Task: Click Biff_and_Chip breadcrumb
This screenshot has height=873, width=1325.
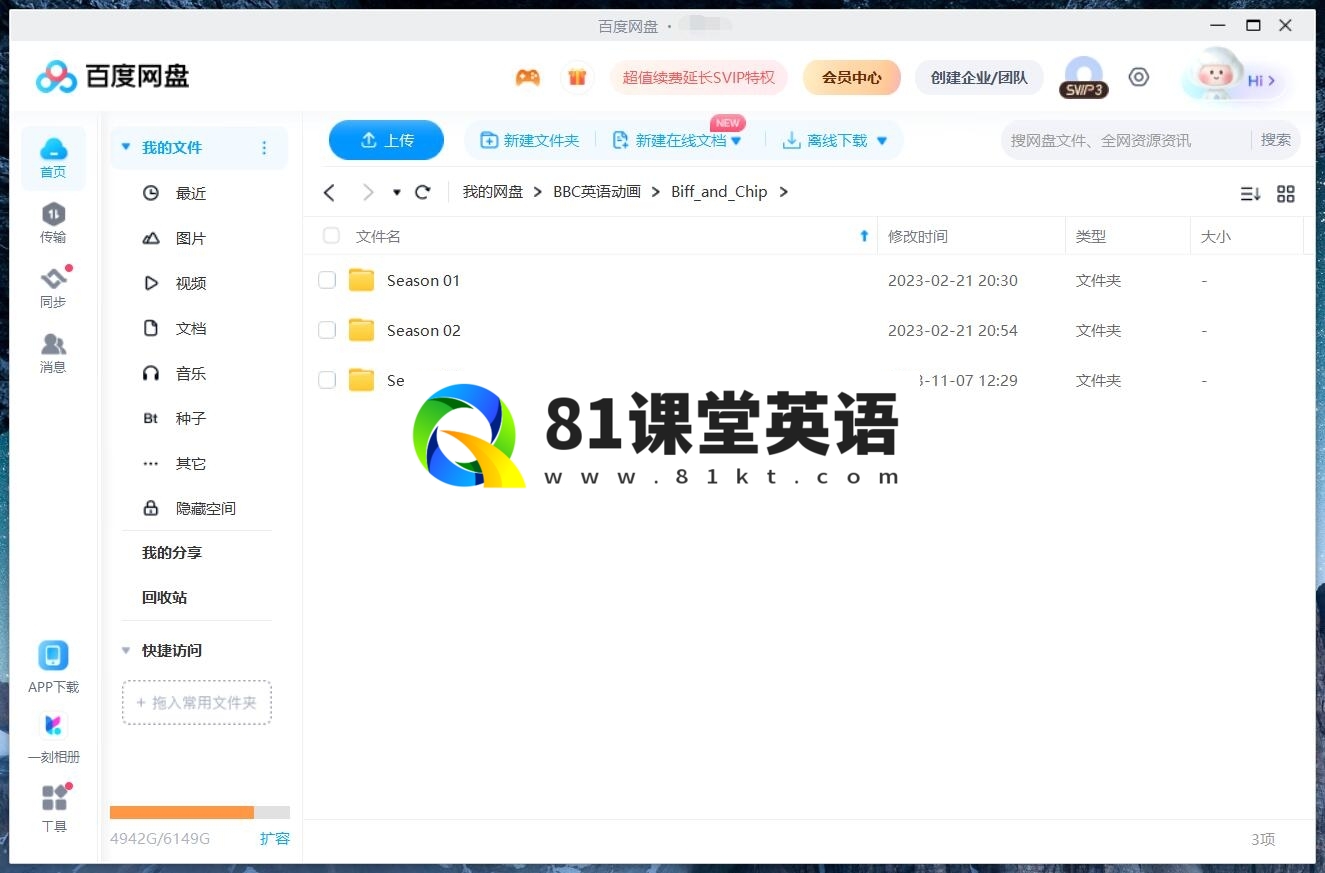Action: tap(719, 192)
